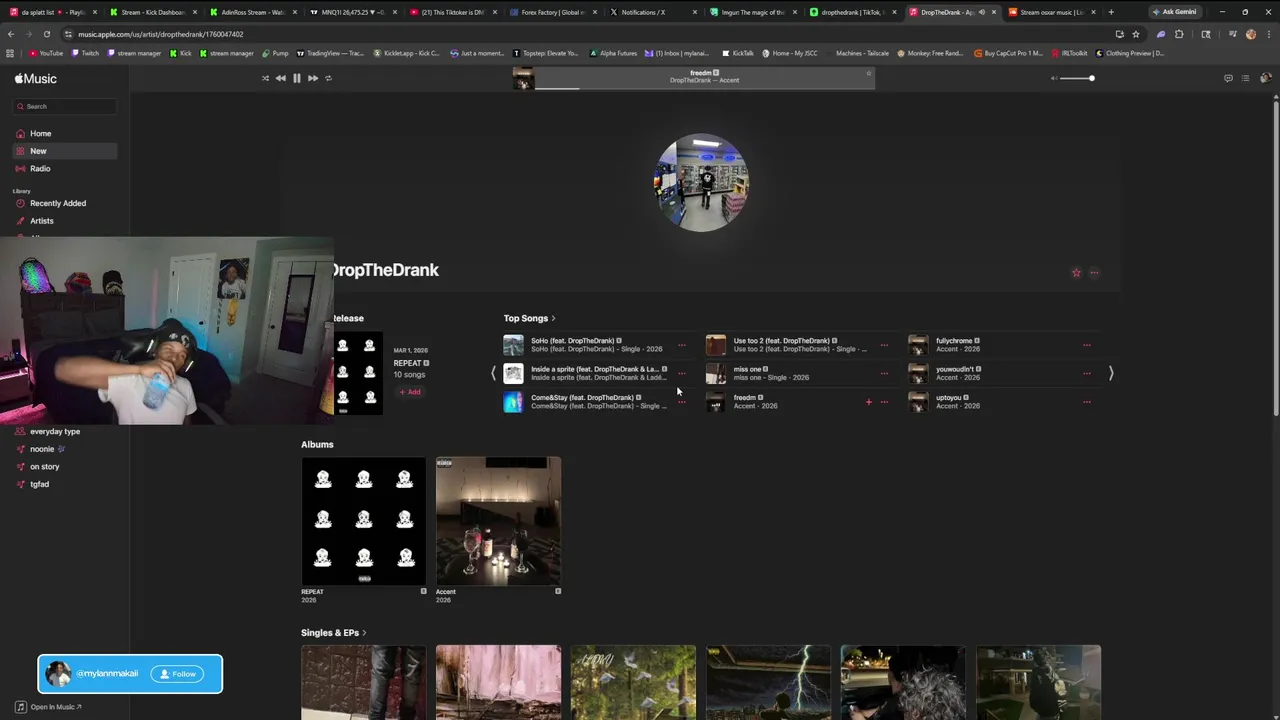Image resolution: width=1280 pixels, height=720 pixels.
Task: Click the browser address bar
Action: pyautogui.click(x=590, y=34)
